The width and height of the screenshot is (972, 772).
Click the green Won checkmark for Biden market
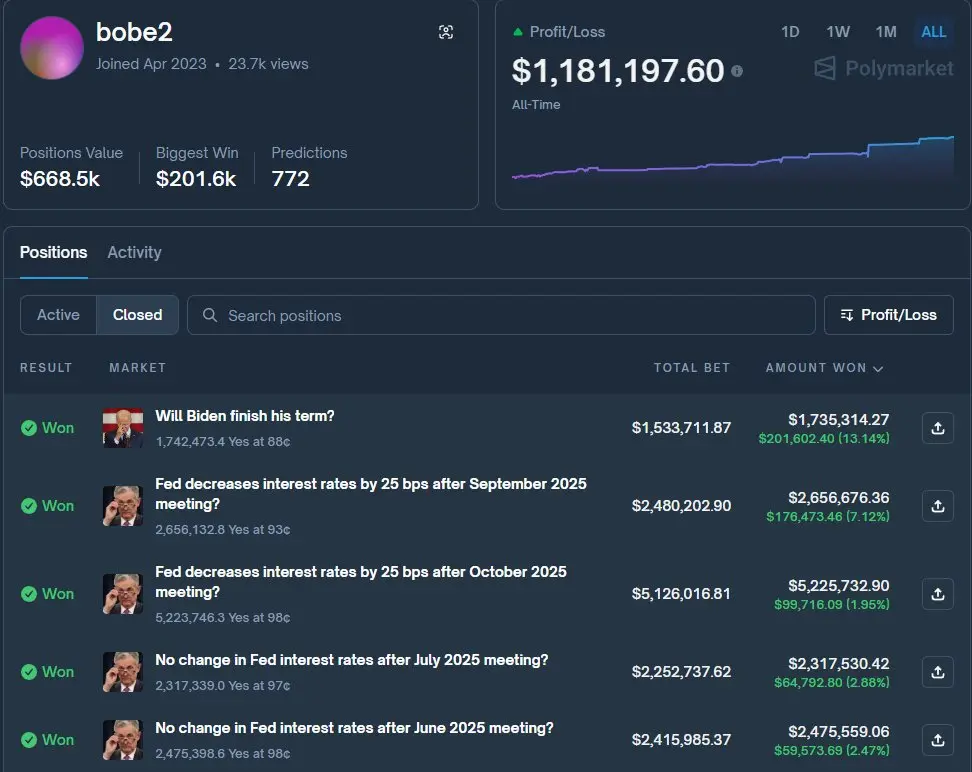point(29,428)
